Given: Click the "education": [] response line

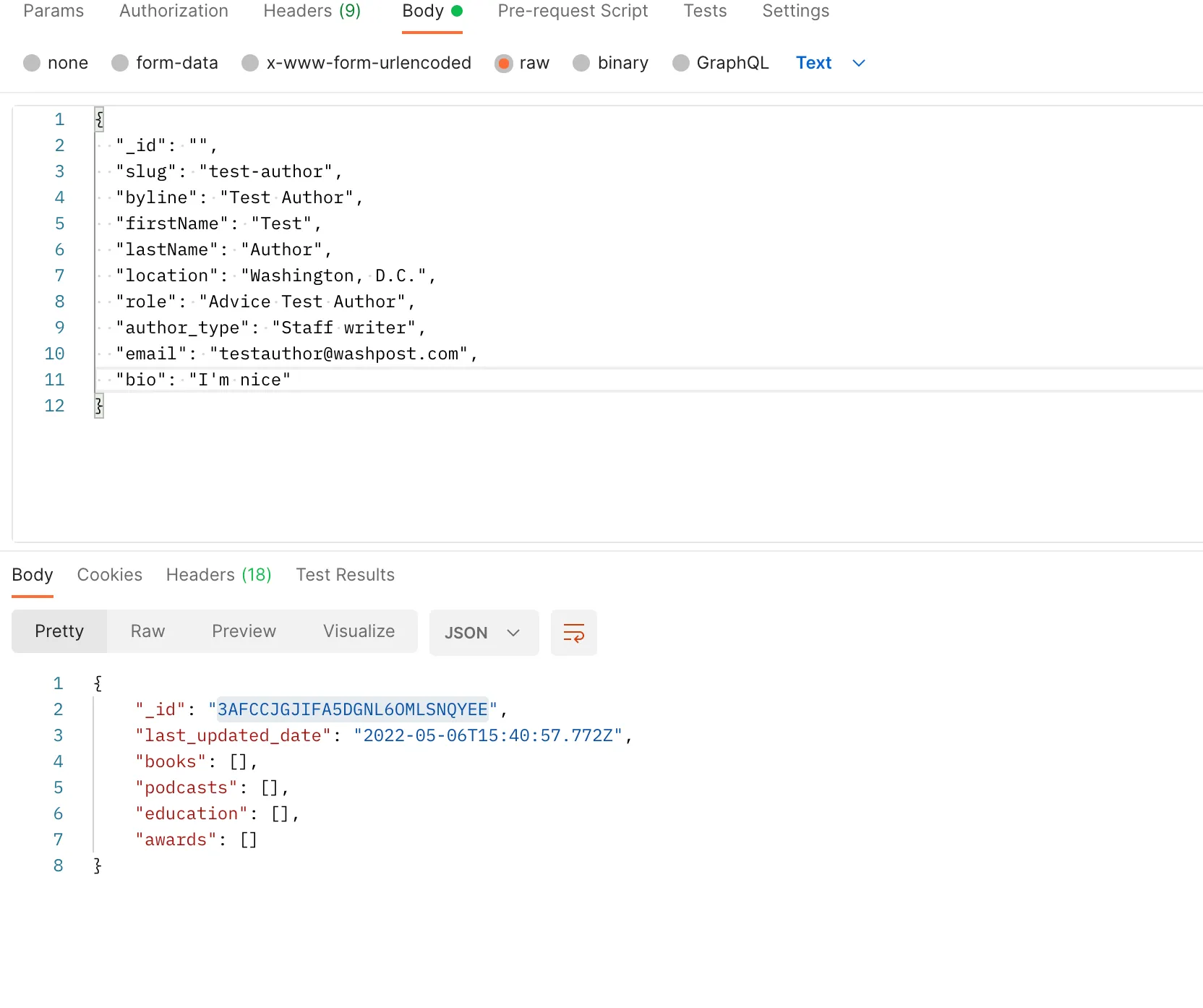Looking at the screenshot, I should tap(217, 813).
